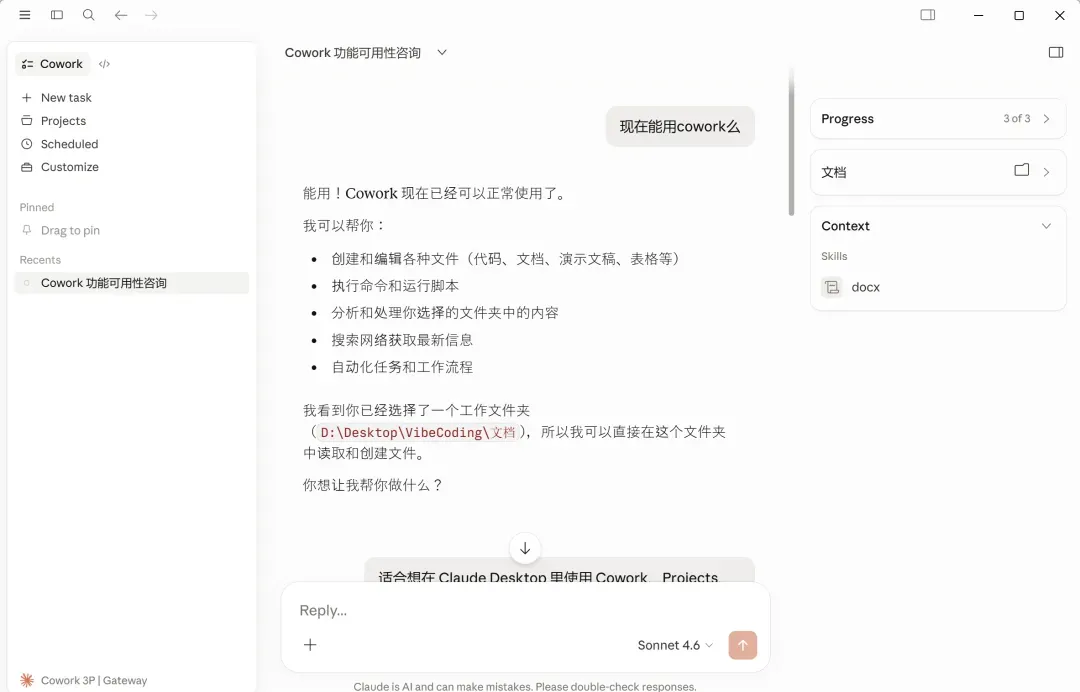Screen dimensions: 1080x692
Task: Open the Cowork 3P | Gateway account
Action: pyautogui.click(x=84, y=680)
